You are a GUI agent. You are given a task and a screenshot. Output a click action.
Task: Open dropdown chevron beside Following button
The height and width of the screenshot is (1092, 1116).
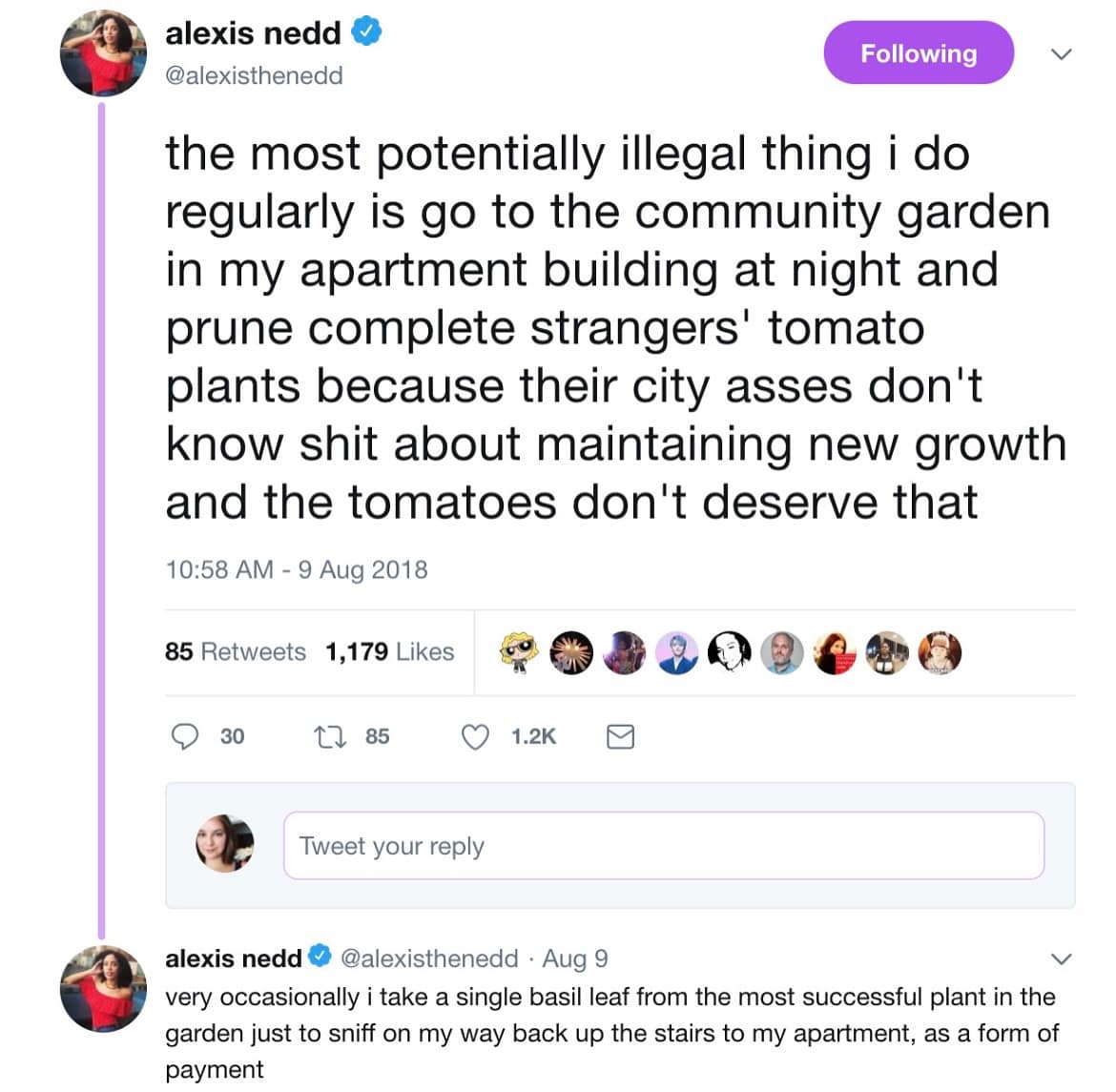coord(1061,54)
